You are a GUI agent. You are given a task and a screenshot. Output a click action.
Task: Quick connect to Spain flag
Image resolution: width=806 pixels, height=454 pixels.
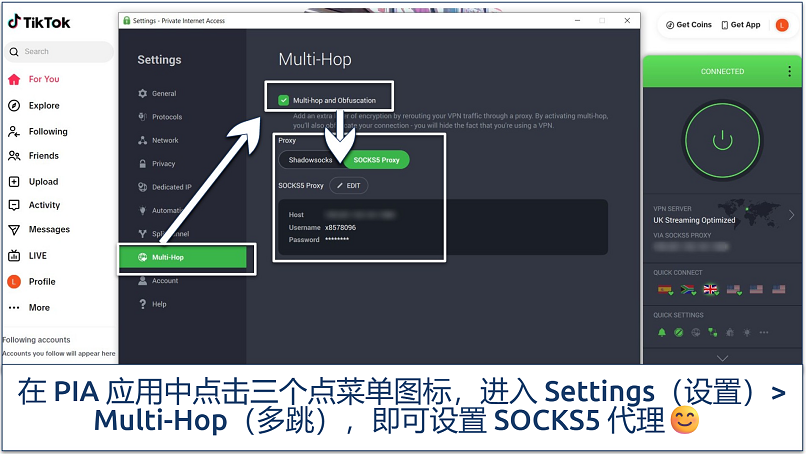[x=665, y=290]
